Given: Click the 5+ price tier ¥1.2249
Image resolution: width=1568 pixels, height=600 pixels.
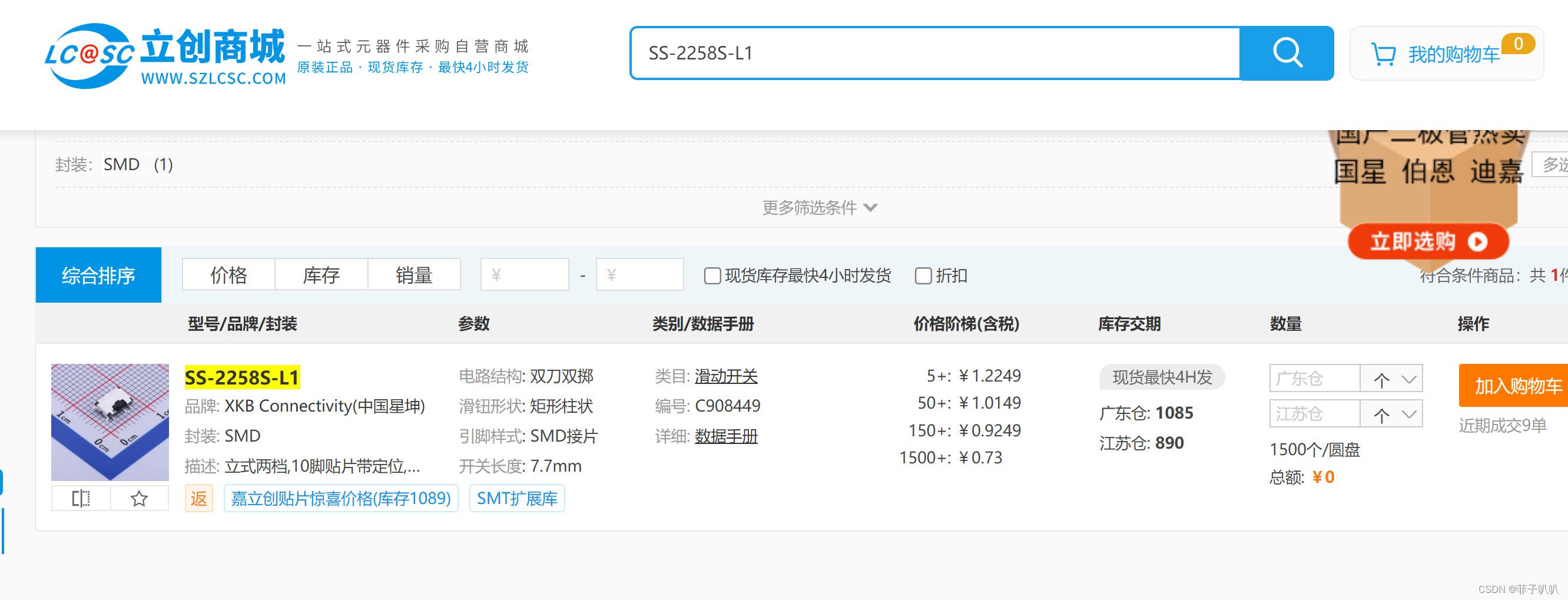Looking at the screenshot, I should click(x=973, y=376).
